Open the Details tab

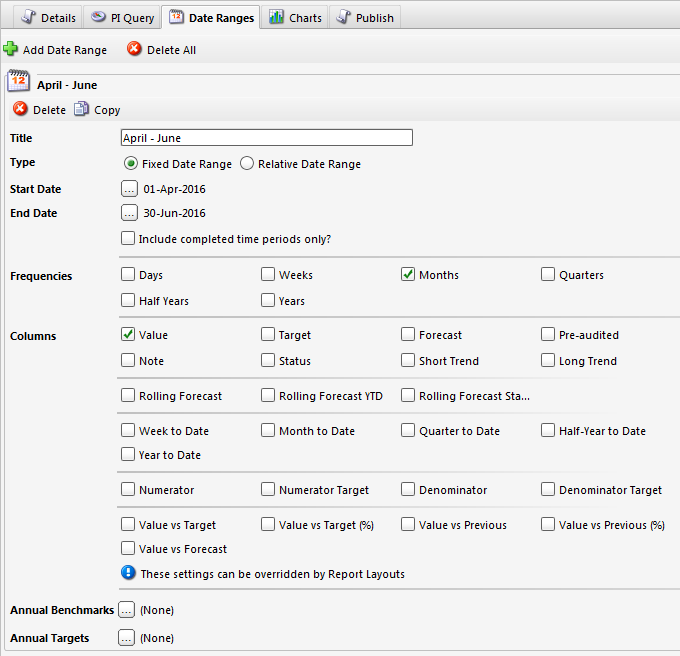(x=49, y=18)
